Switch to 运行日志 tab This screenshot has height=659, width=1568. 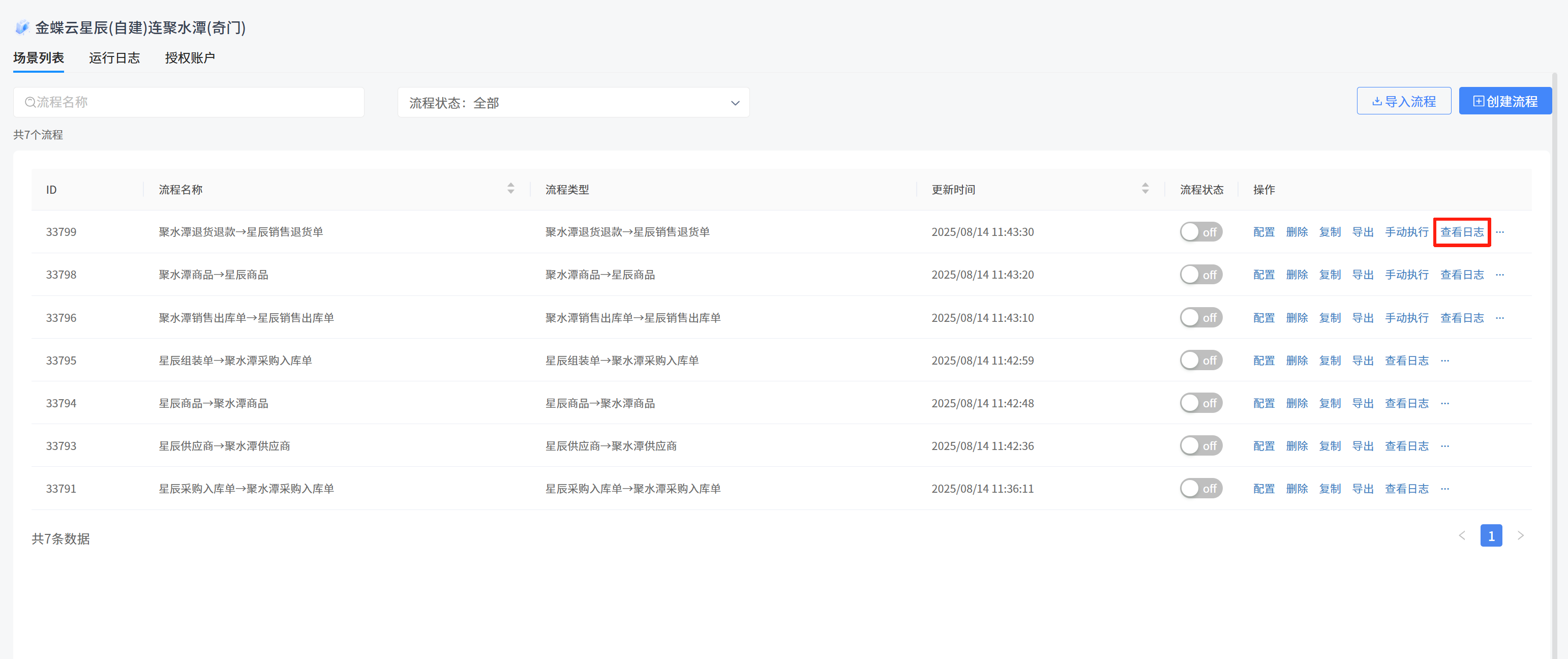pyautogui.click(x=114, y=58)
